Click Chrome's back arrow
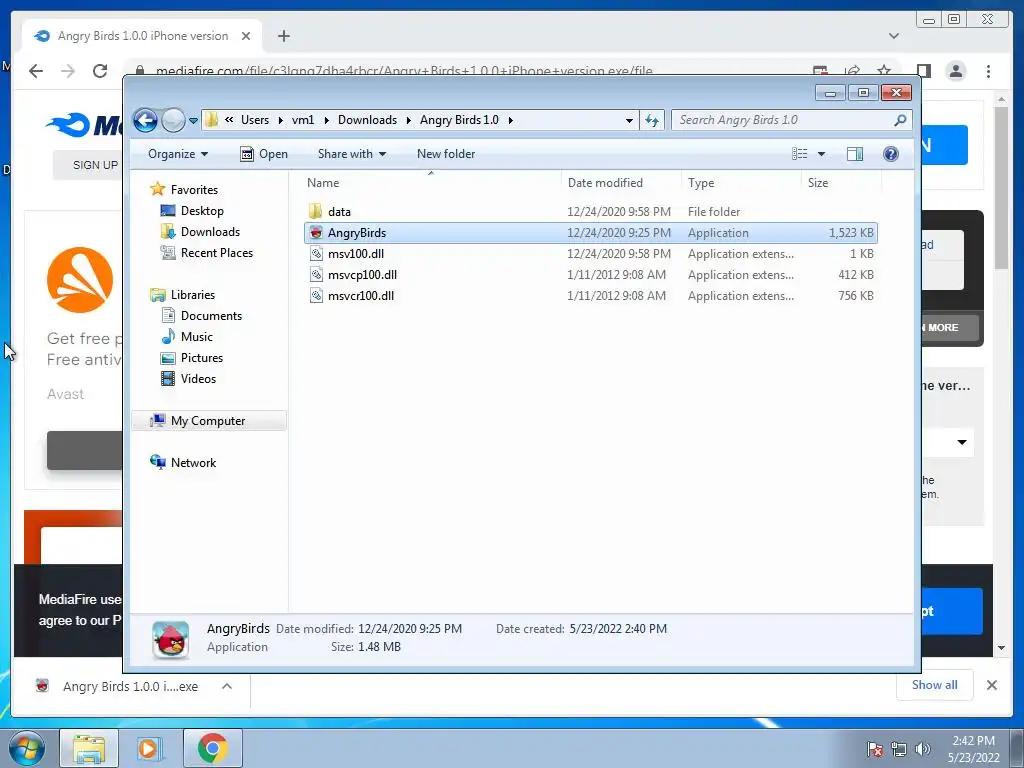Image resolution: width=1024 pixels, height=768 pixels. 36,71
